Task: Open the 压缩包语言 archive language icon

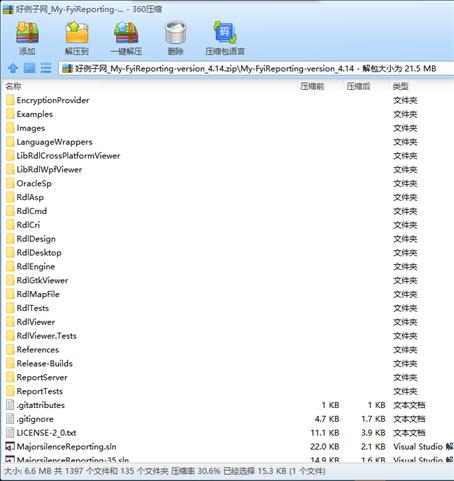Action: tap(225, 38)
